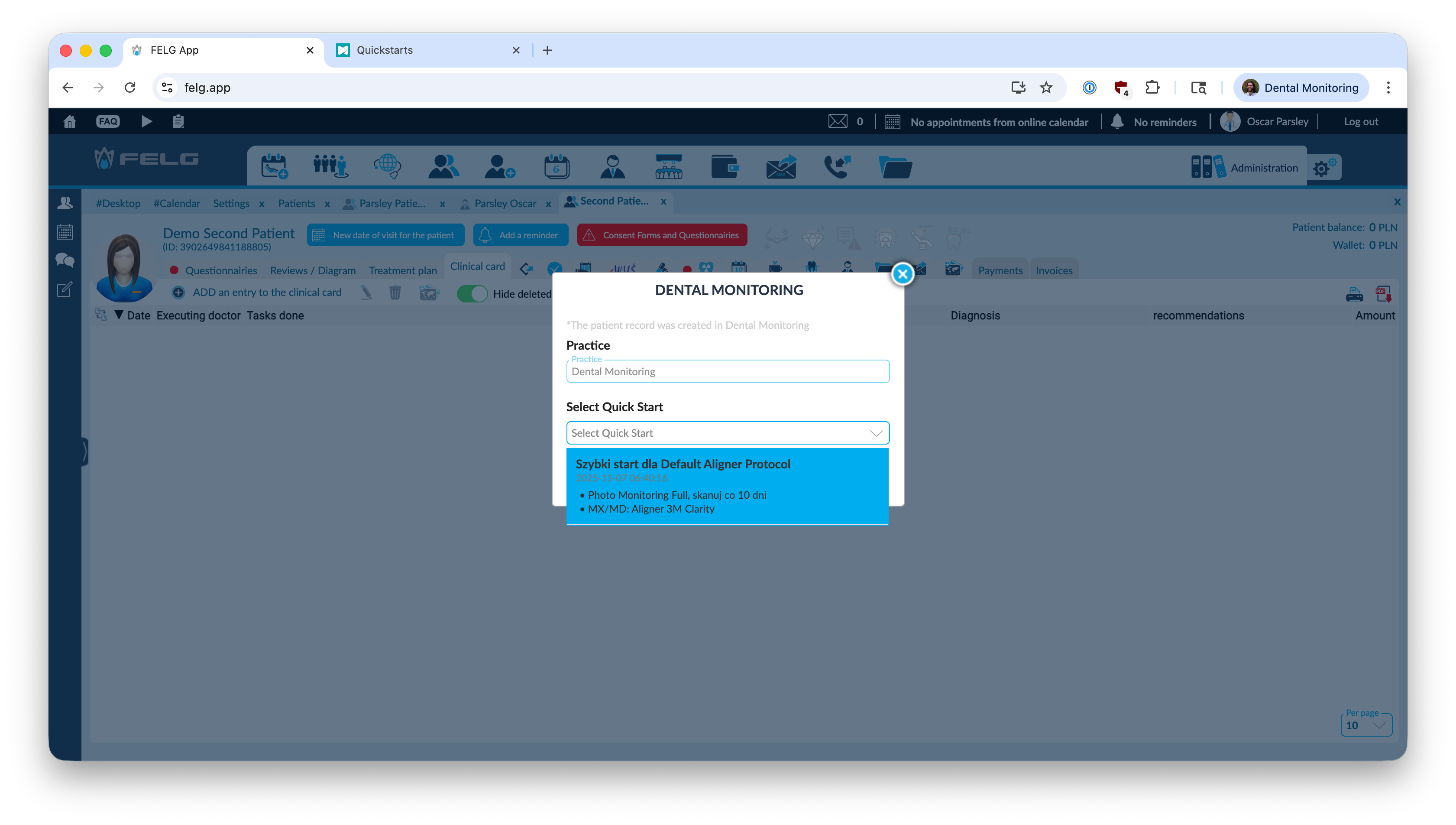1456x825 pixels.
Task: Open the calendar icon showing 6
Action: 556,166
